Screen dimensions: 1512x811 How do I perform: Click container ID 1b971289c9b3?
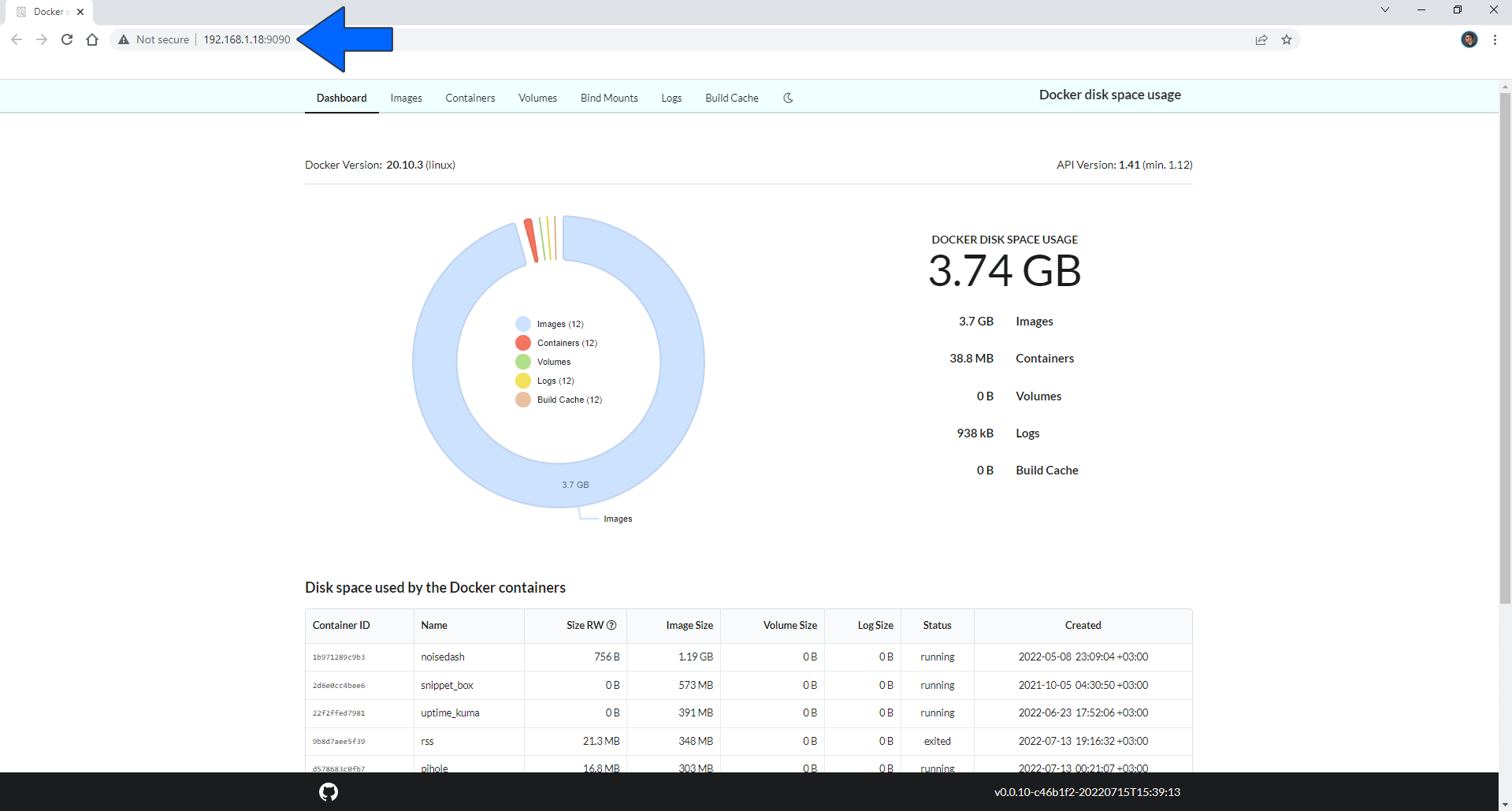point(339,657)
